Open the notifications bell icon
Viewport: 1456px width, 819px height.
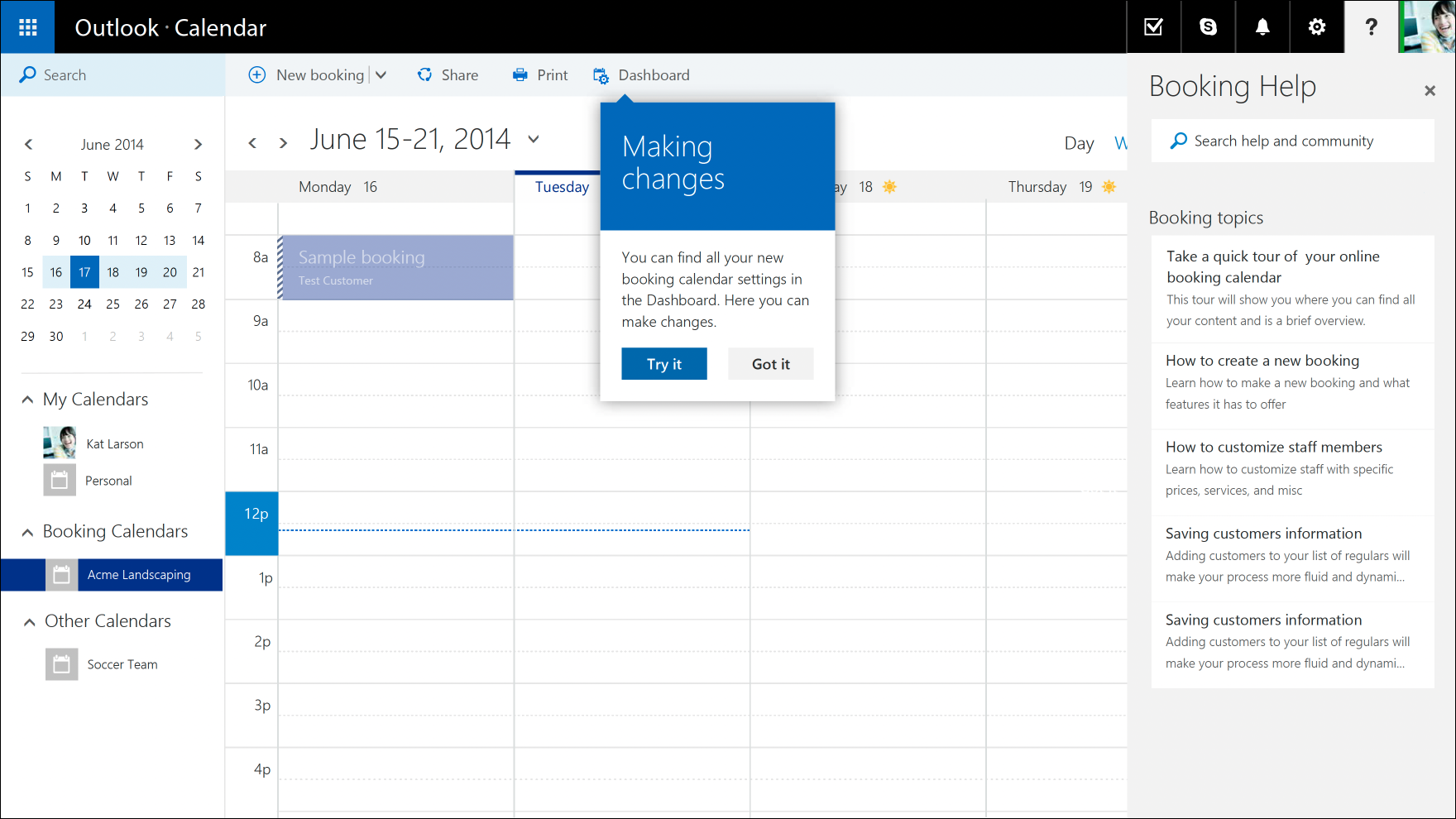coord(1262,27)
